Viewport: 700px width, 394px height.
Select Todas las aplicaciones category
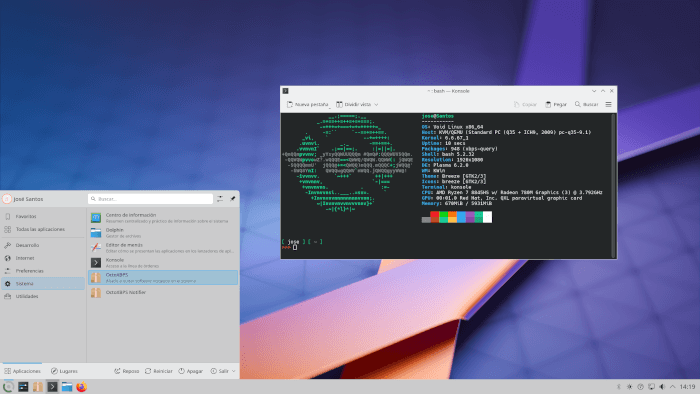click(43, 229)
